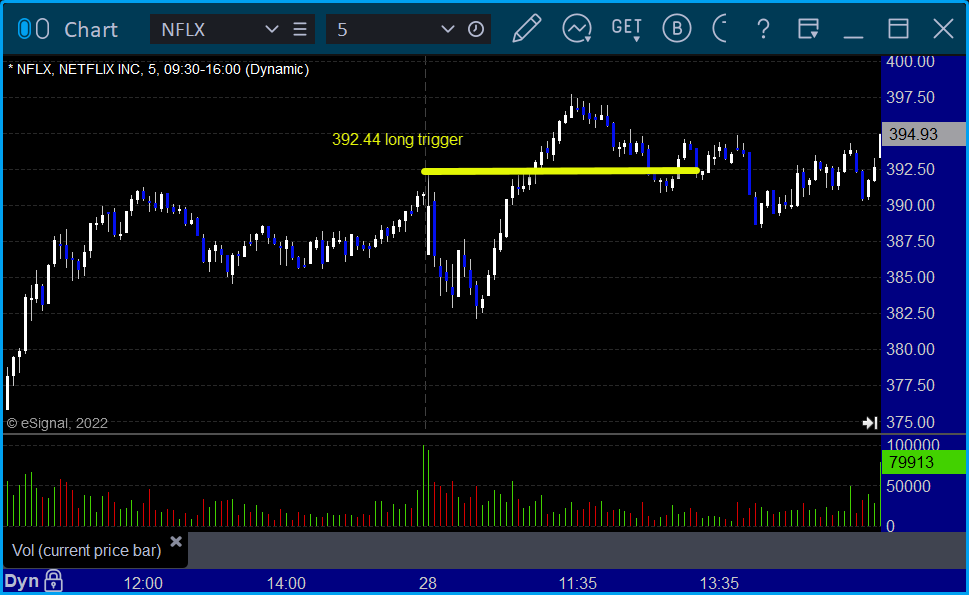This screenshot has width=969, height=595.
Task: Click the 13:35 time axis label
Action: click(x=719, y=583)
